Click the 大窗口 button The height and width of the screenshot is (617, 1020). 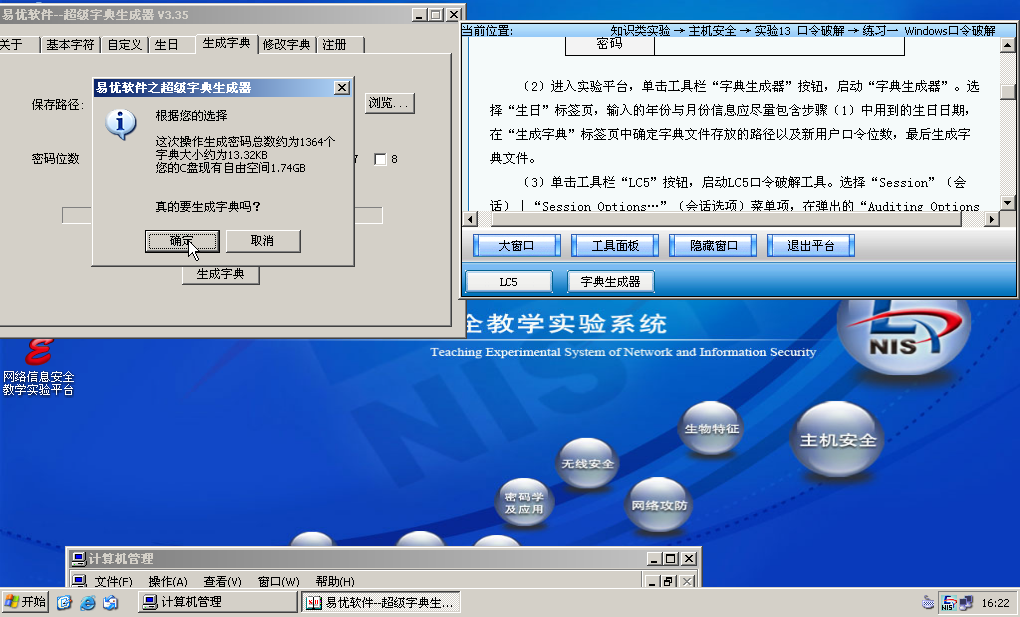517,245
